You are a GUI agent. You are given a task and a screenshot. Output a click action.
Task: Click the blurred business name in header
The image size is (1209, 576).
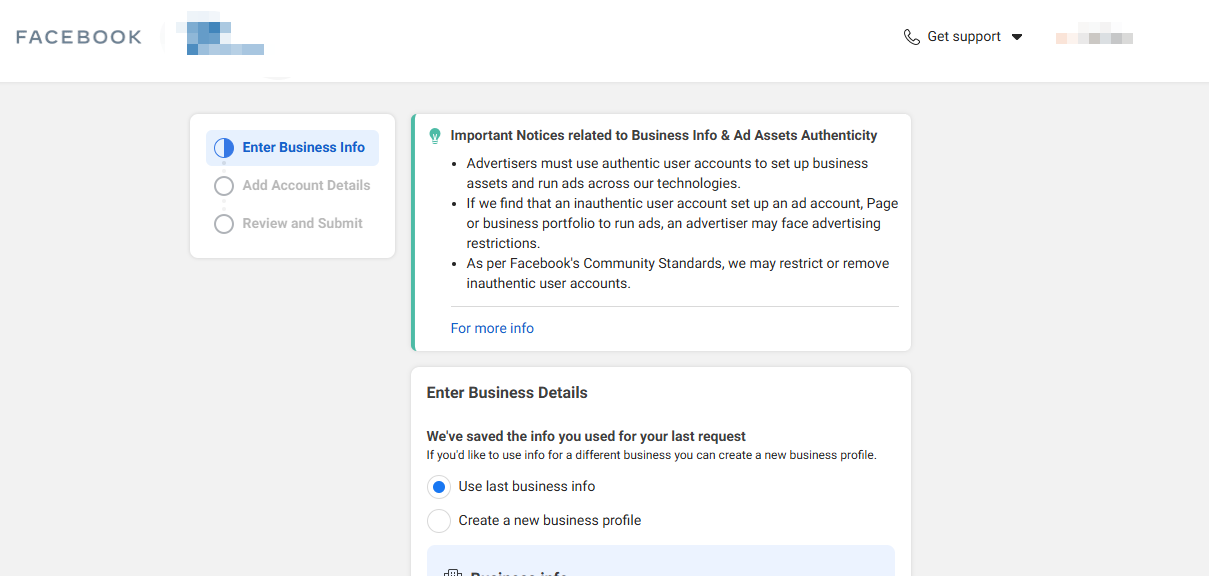[219, 36]
